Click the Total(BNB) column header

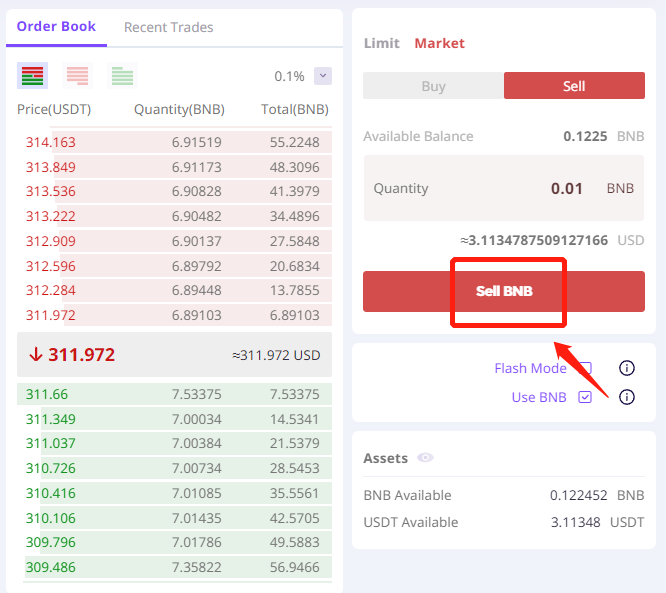pos(295,110)
